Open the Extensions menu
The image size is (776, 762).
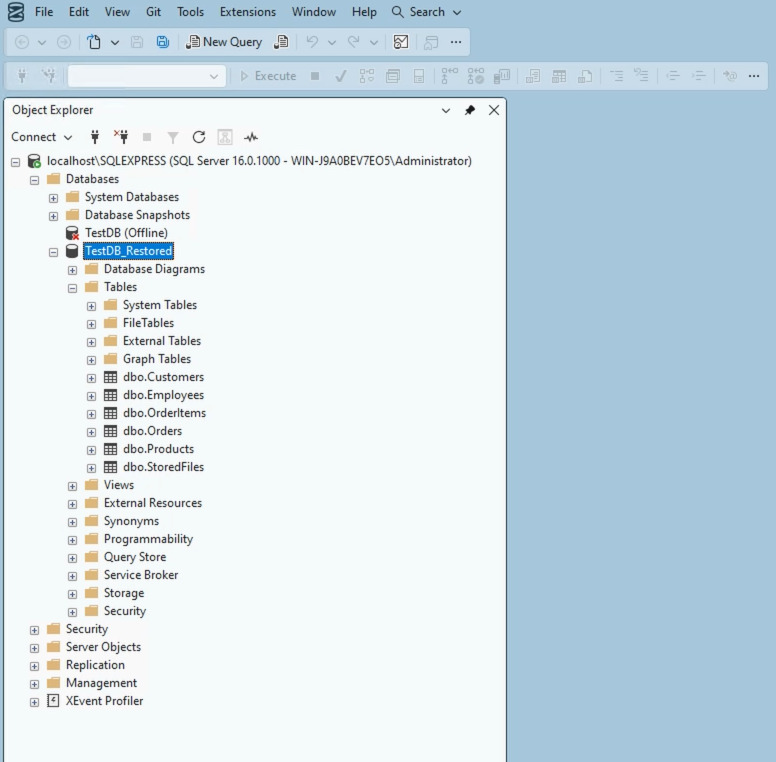coord(248,12)
